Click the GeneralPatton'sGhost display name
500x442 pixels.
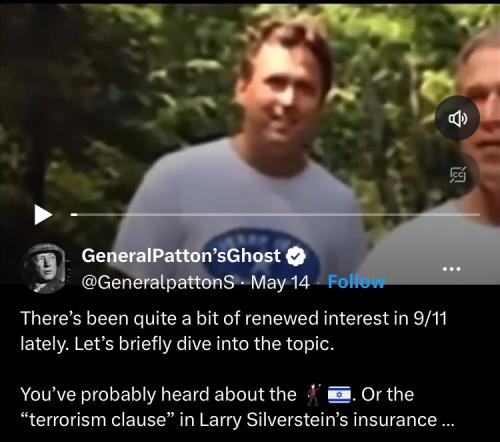181,256
